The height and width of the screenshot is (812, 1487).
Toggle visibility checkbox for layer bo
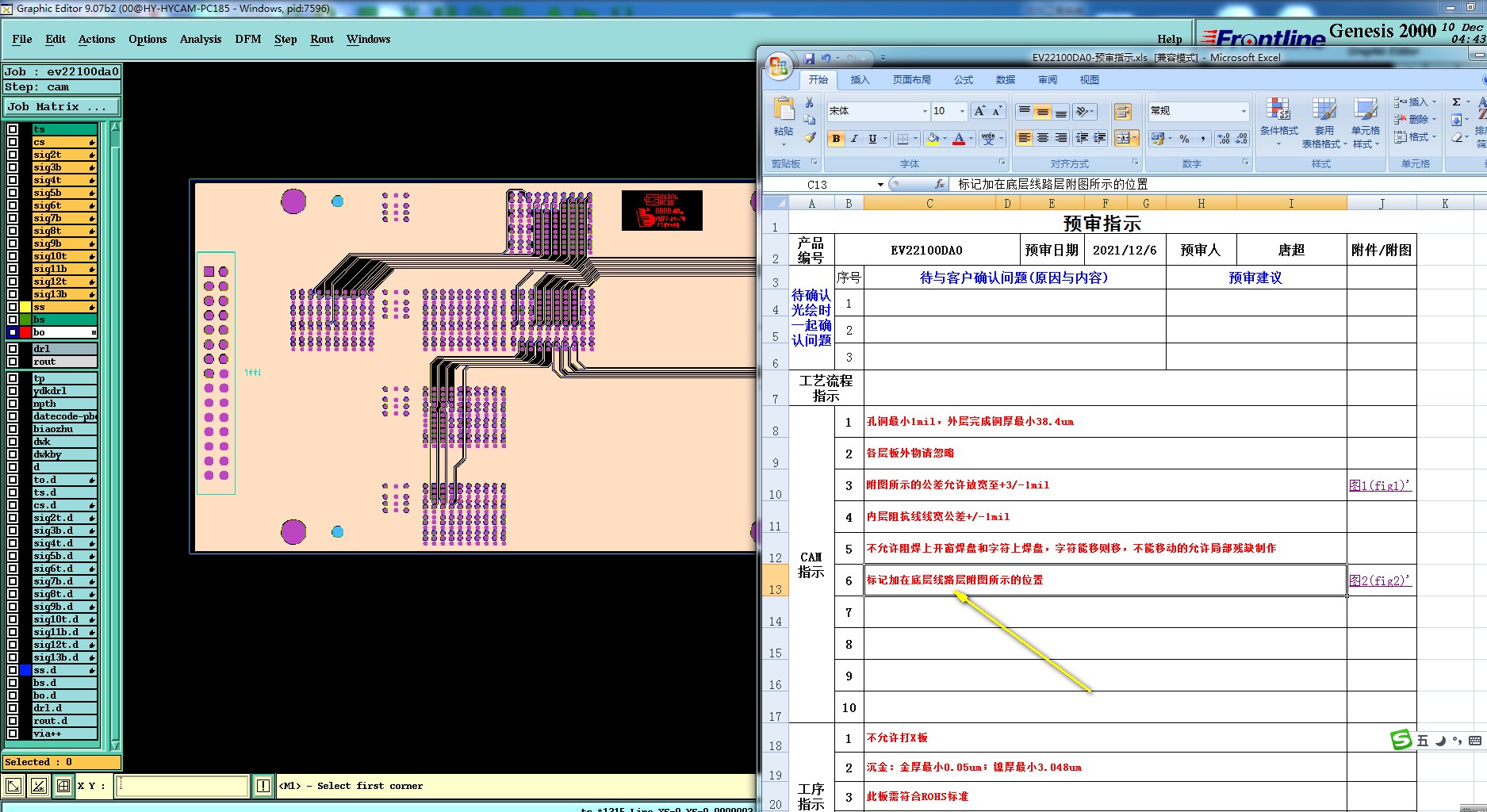[x=13, y=332]
